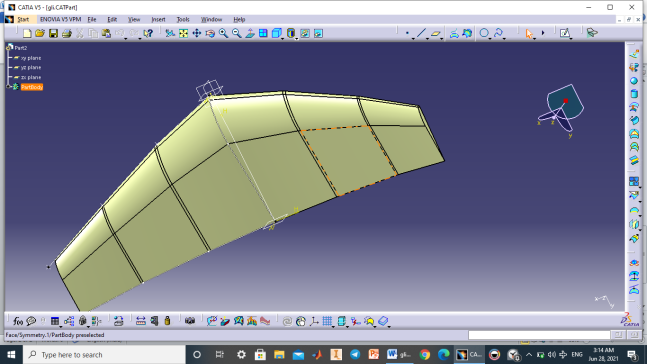Select the Plane creation tool
The height and width of the screenshot is (364, 647).
[435, 33]
